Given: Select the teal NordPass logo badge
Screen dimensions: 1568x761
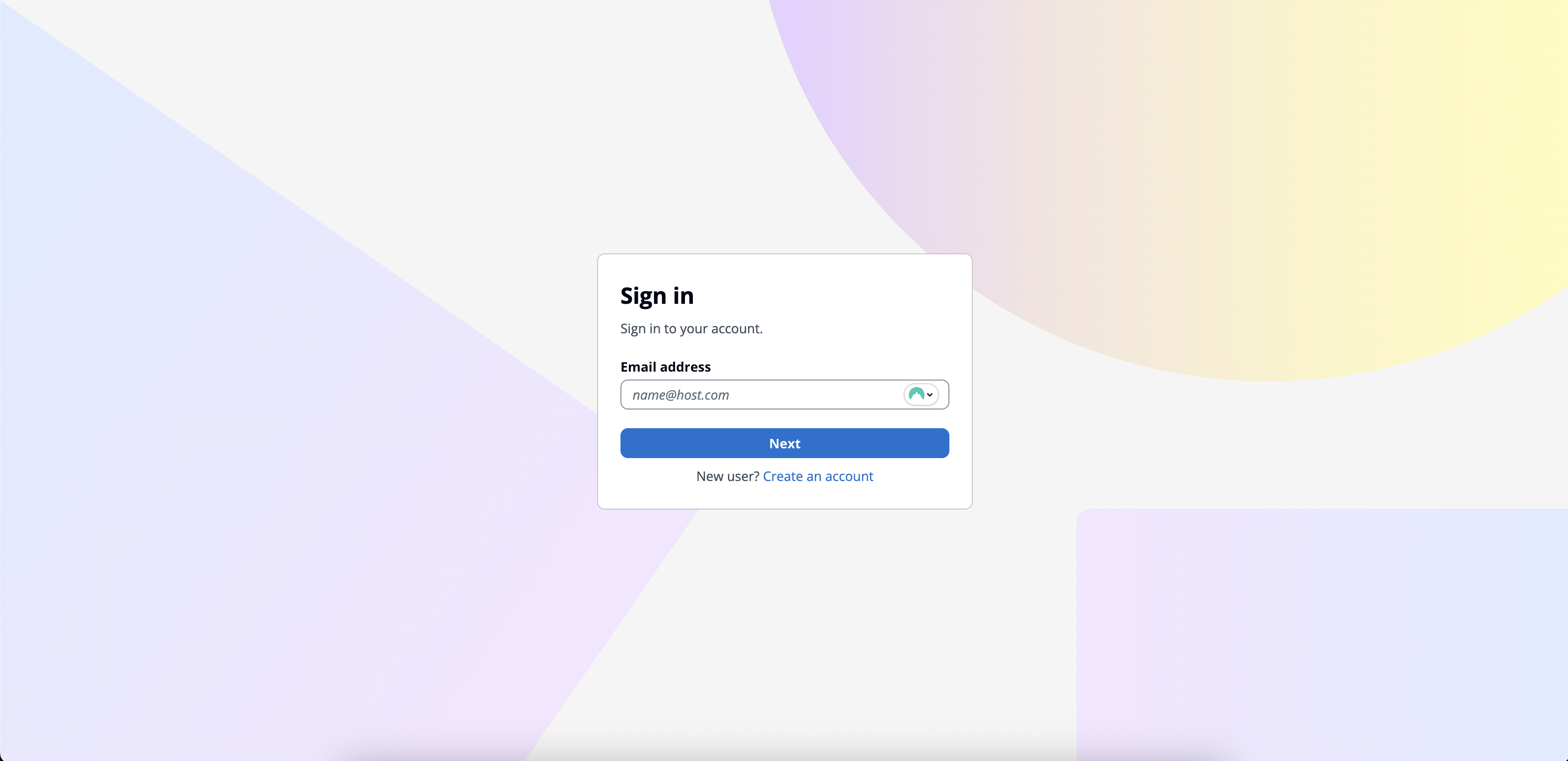Looking at the screenshot, I should (x=916, y=395).
